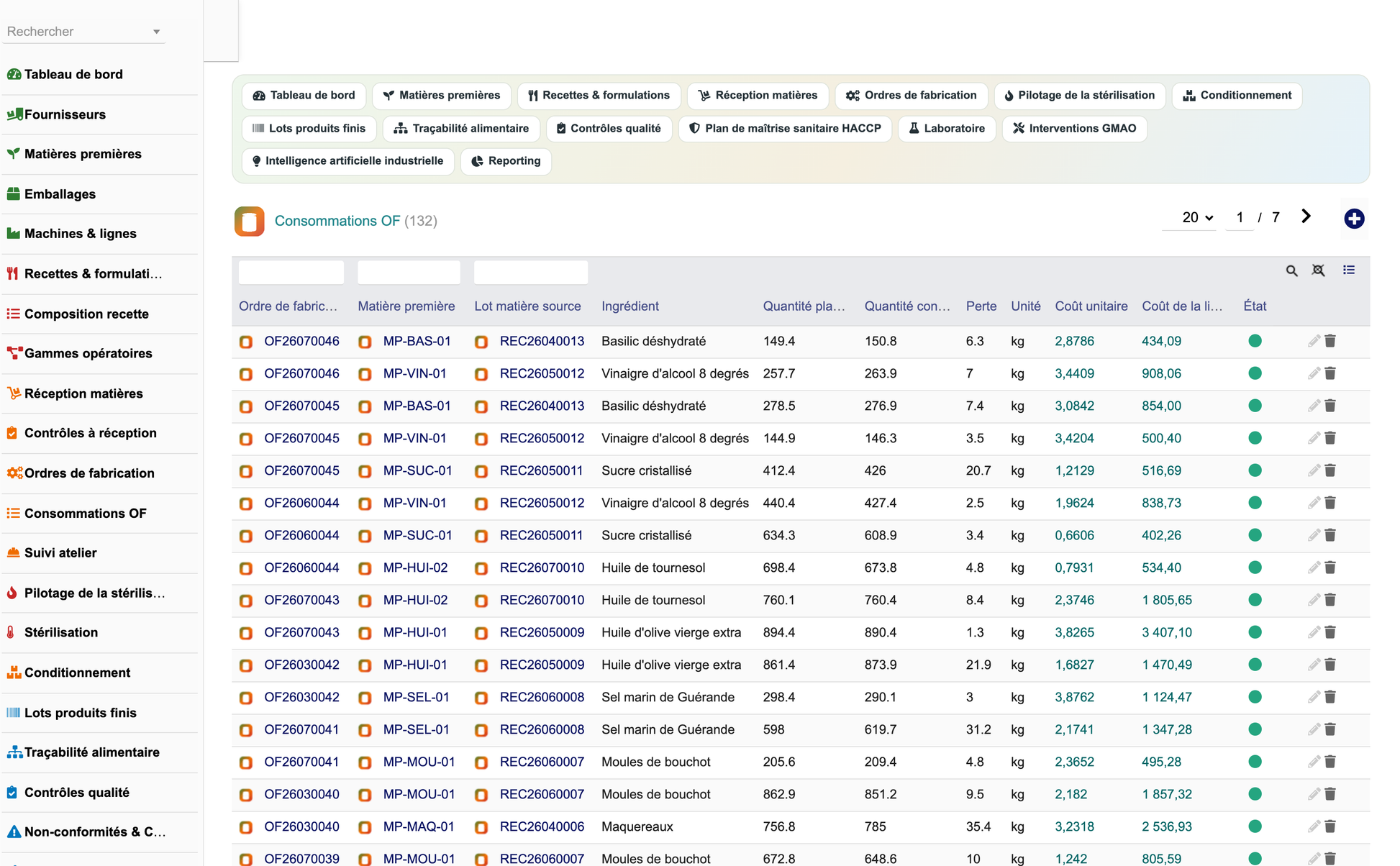Open Gammes opératoires in the sidebar

[x=88, y=353]
